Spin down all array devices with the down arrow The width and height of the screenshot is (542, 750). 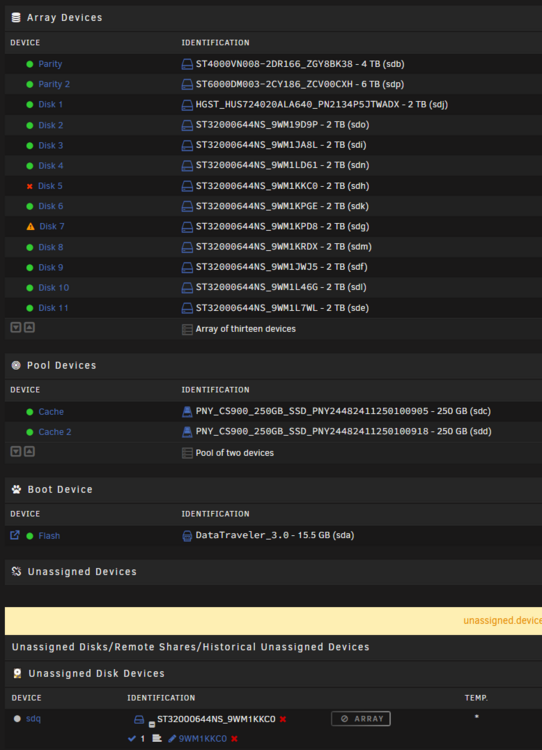pos(16,328)
